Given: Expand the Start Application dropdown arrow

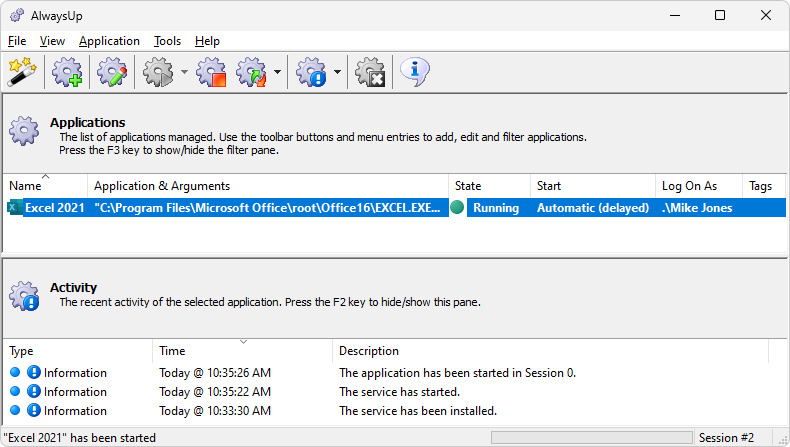Looking at the screenshot, I should tap(184, 72).
